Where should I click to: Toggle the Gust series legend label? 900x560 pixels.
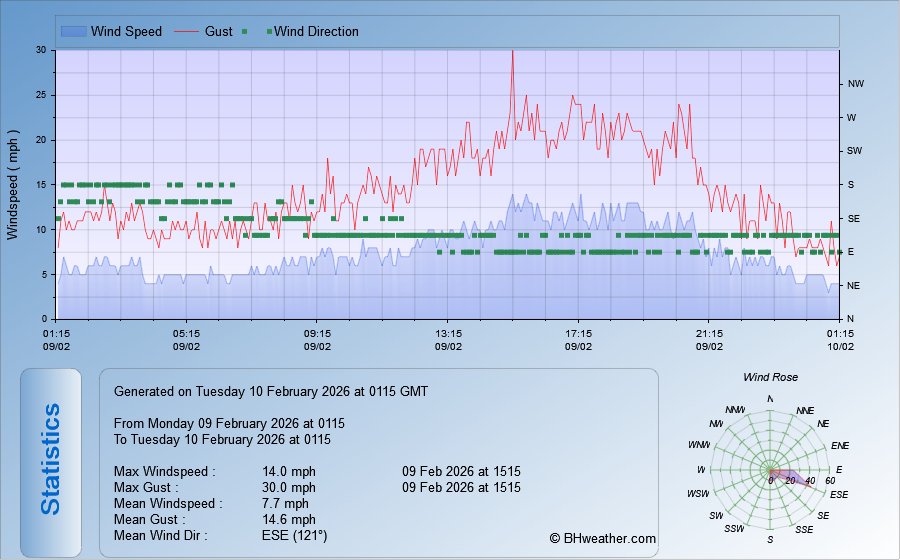219,31
